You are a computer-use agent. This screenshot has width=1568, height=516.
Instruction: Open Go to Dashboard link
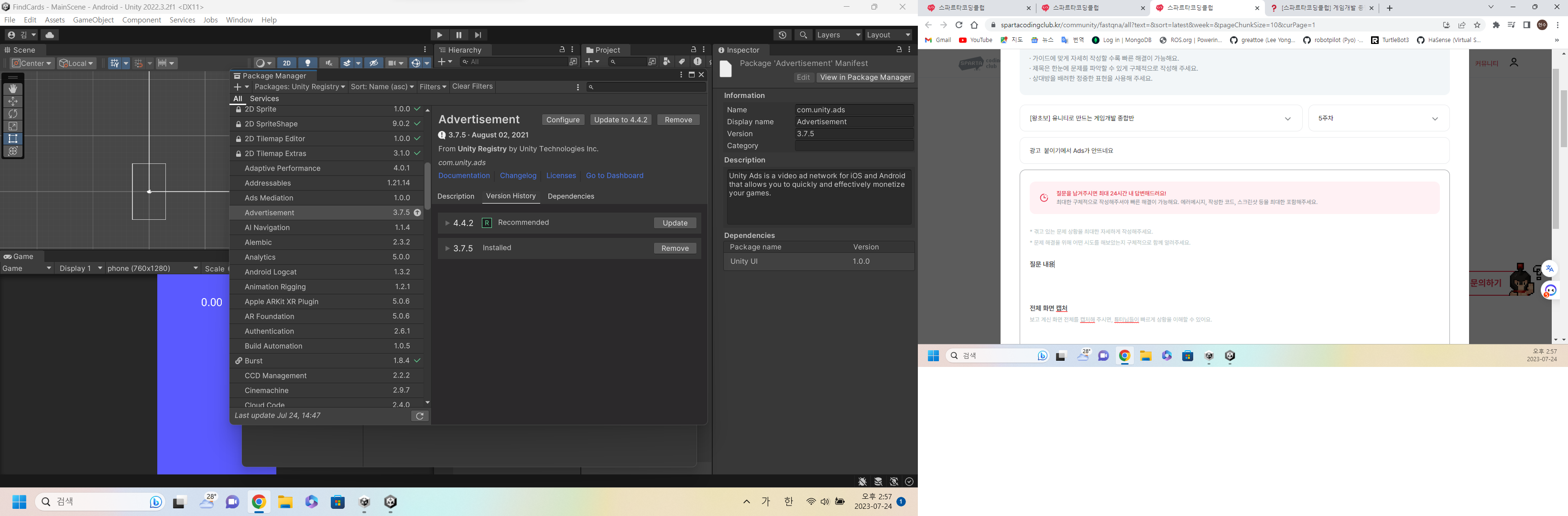(x=614, y=176)
